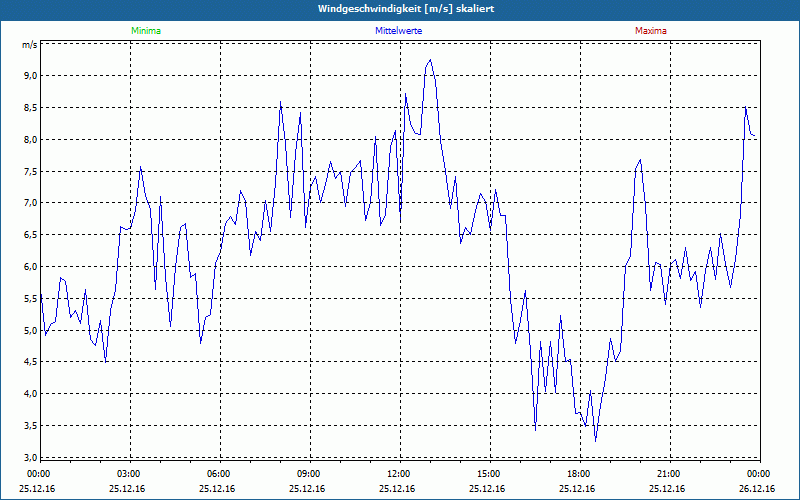Click the curve's lowest point after 18:00

pos(595,441)
